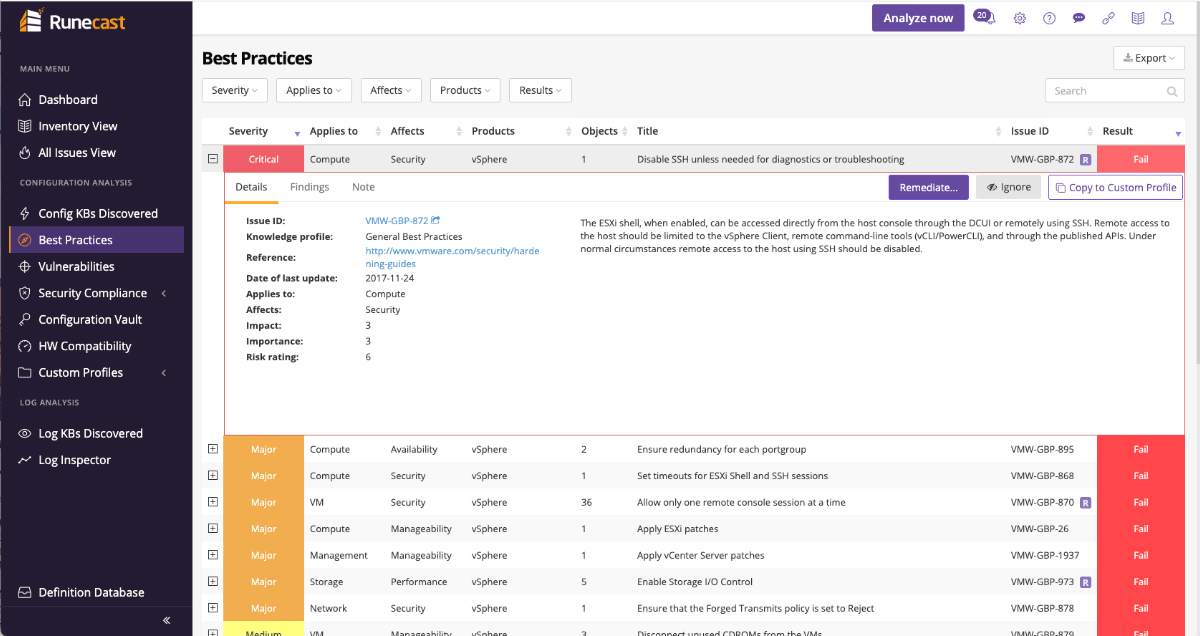The width and height of the screenshot is (1200, 636).
Task: Expand the VMW-GBP-895 redundancy row
Action: point(212,448)
